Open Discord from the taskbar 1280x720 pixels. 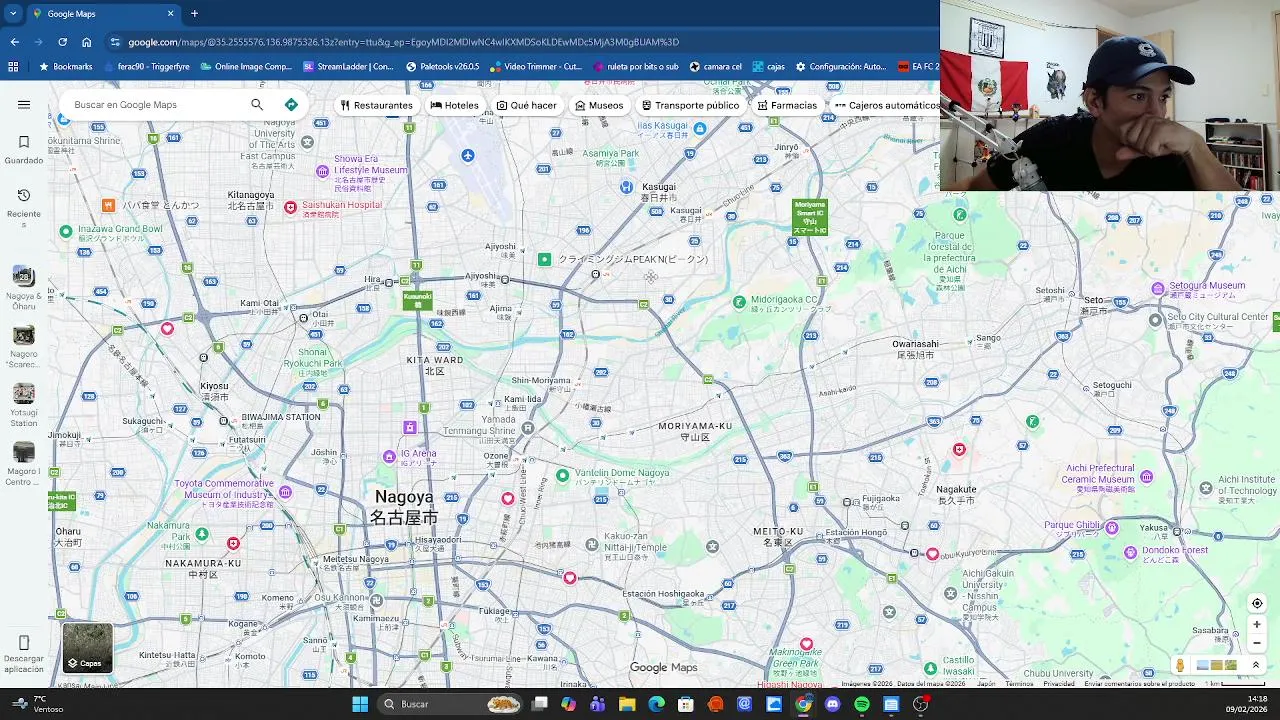[833, 704]
